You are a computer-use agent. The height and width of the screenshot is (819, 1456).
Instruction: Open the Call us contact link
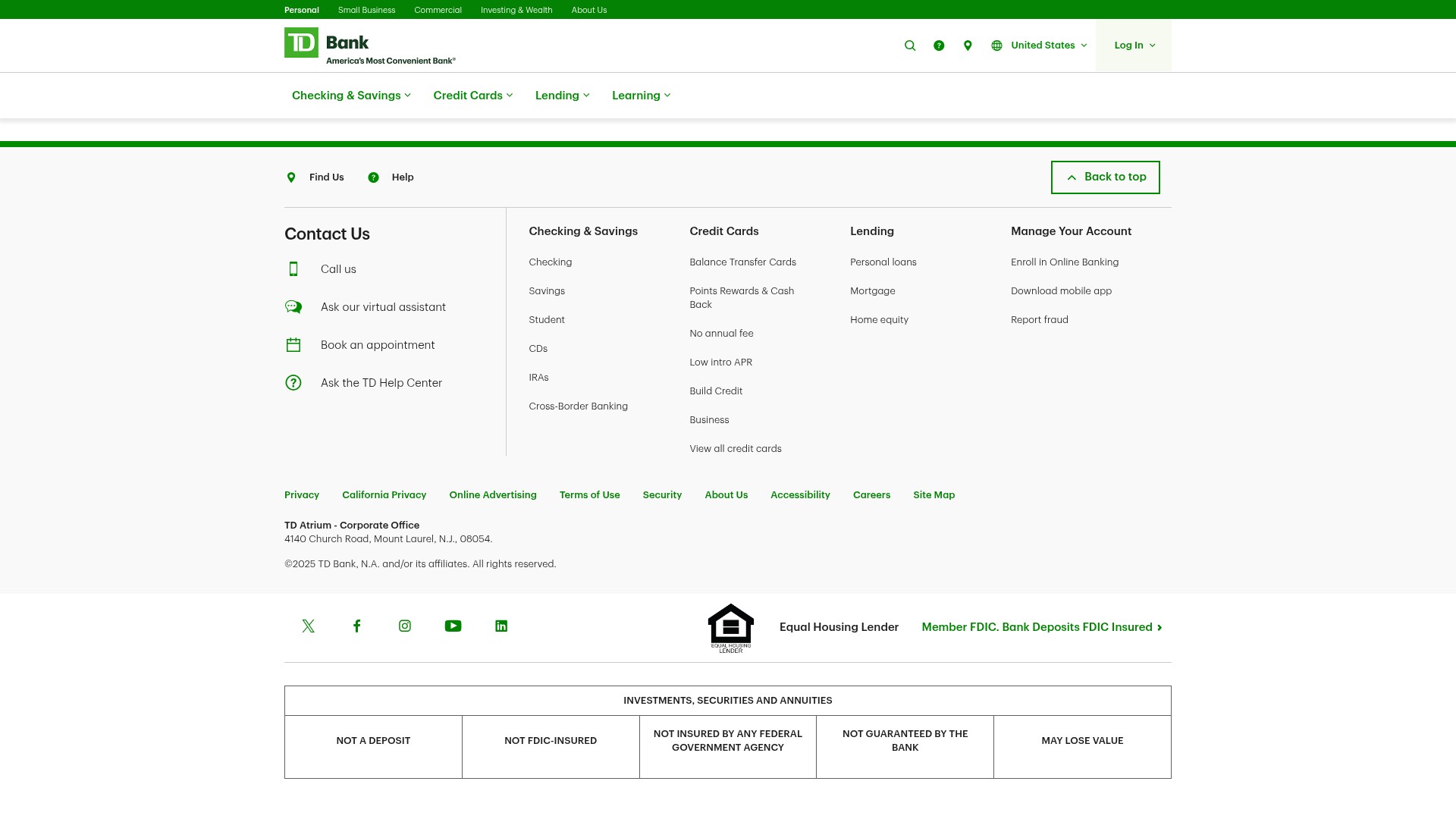[338, 269]
